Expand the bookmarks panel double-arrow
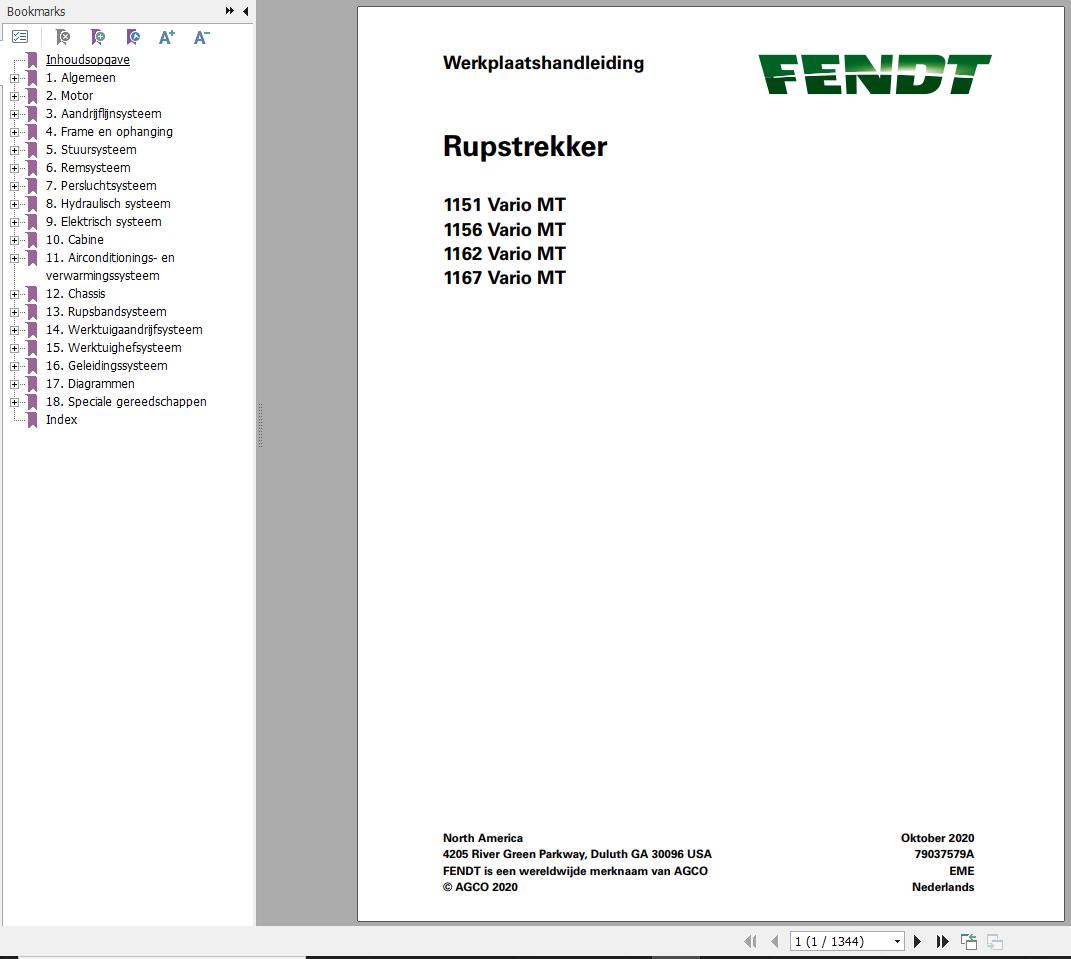 (230, 11)
